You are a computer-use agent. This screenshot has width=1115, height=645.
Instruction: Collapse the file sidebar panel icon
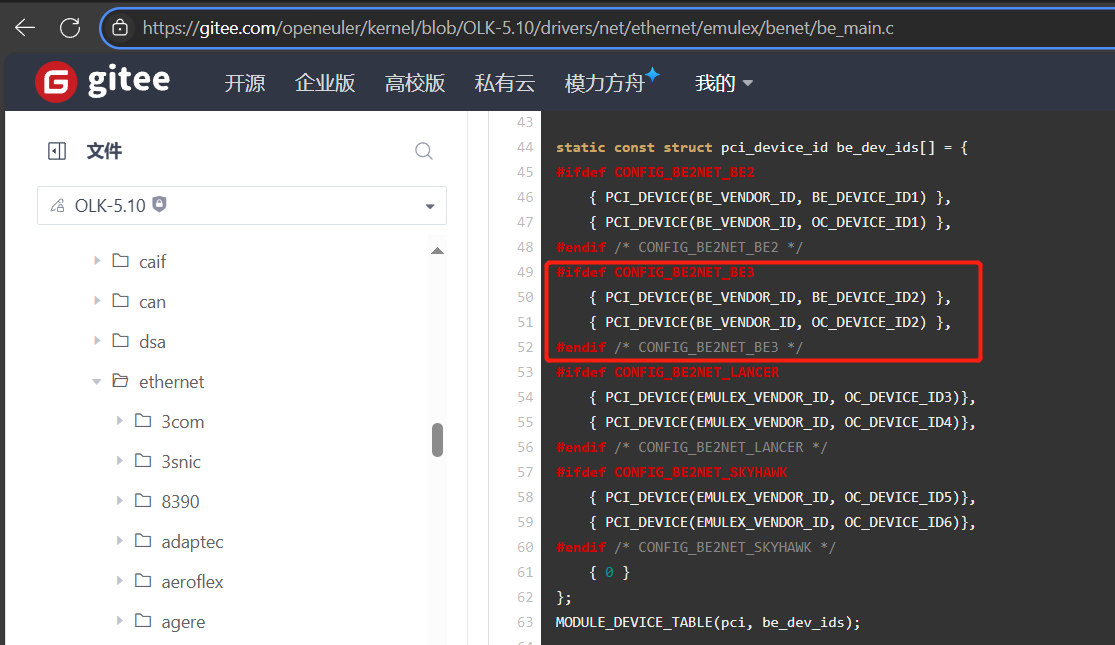point(57,151)
